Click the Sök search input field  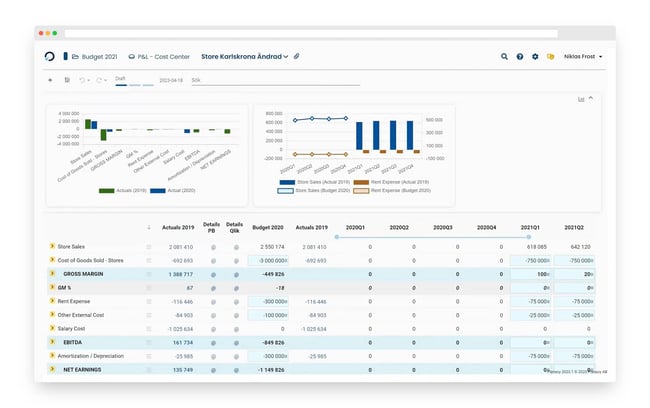click(x=276, y=80)
